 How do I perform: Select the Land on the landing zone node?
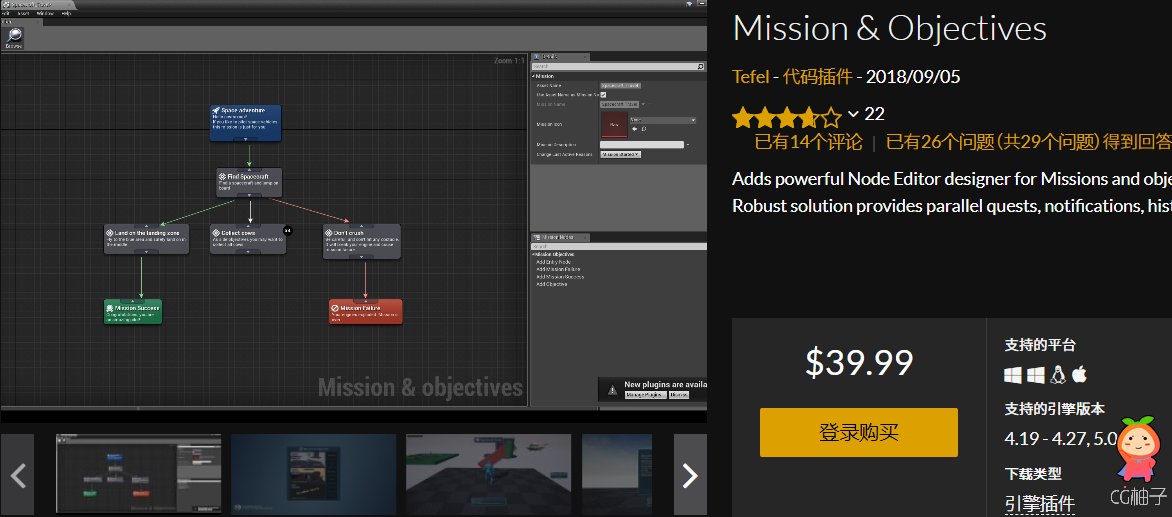(146, 240)
